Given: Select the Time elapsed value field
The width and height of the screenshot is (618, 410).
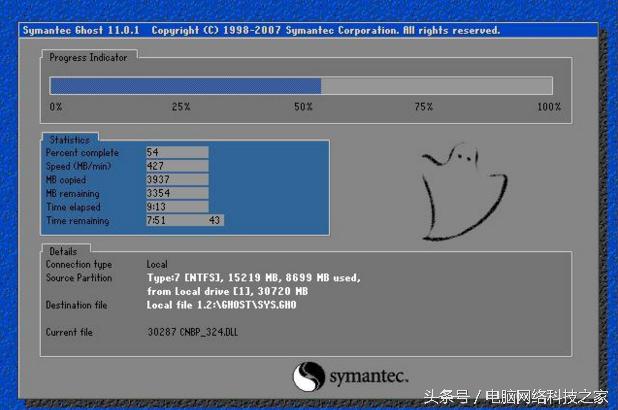Looking at the screenshot, I should [176, 206].
